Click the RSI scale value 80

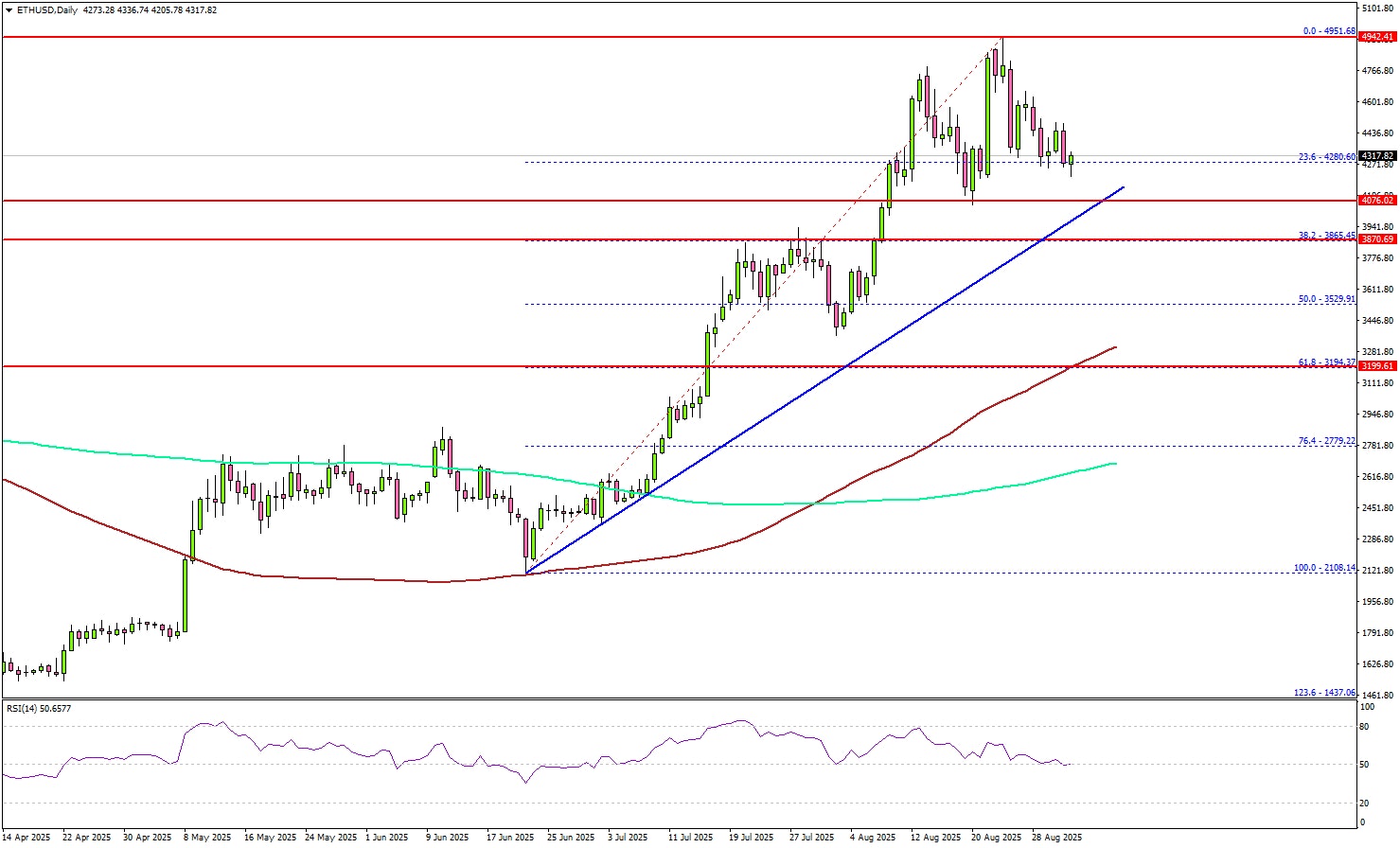coord(1365,727)
